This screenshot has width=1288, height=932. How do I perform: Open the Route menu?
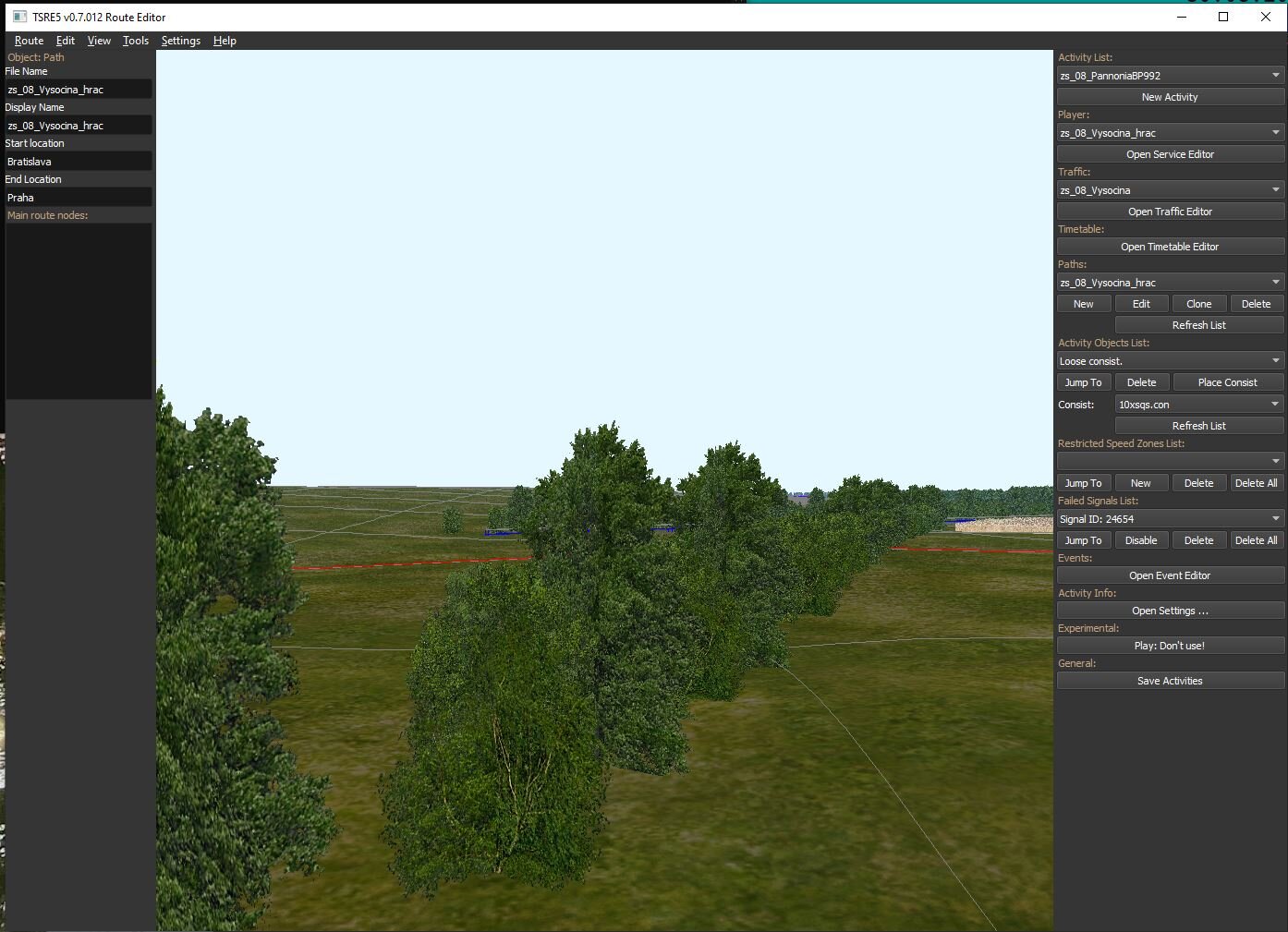29,41
